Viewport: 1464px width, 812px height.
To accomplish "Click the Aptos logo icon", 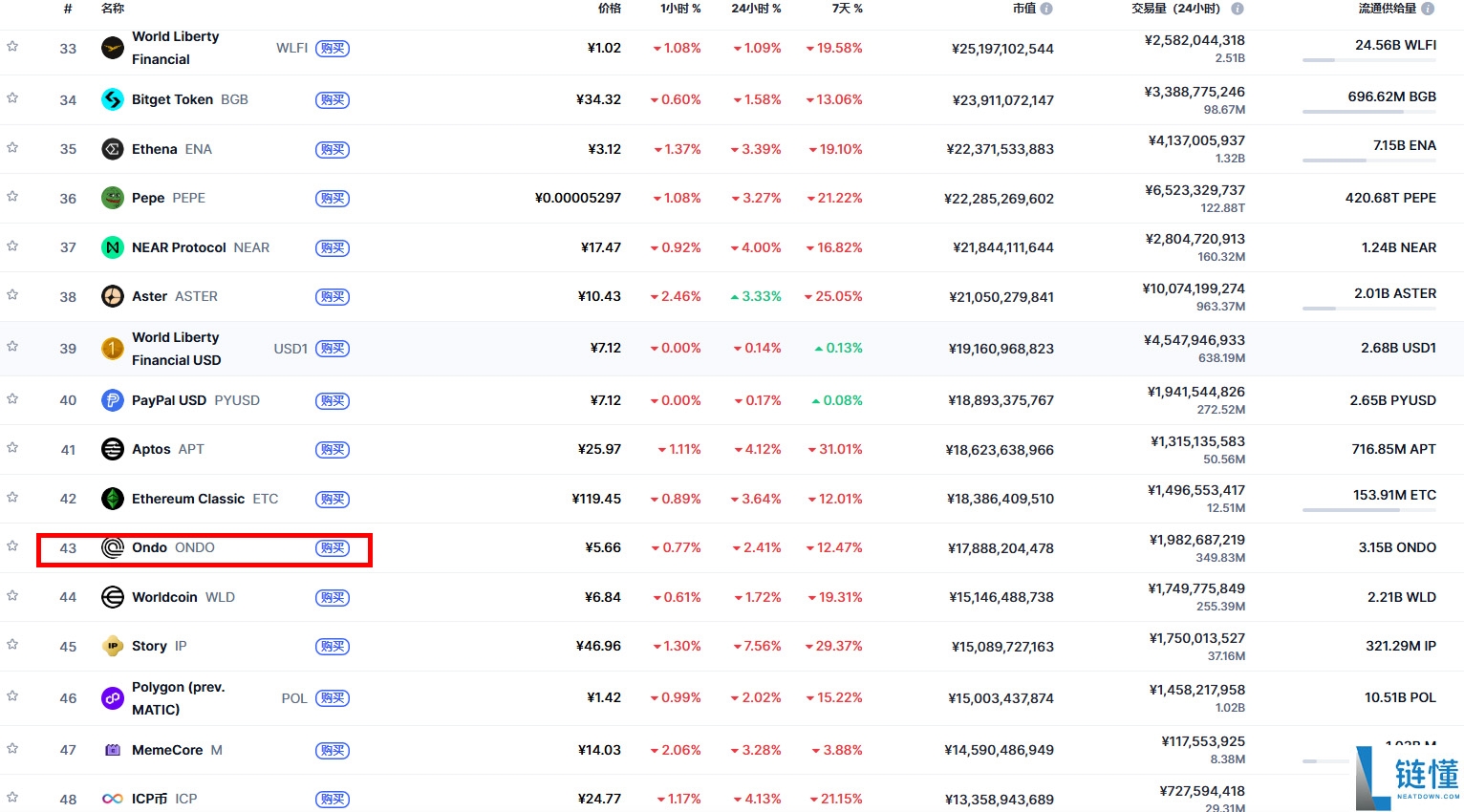I will coord(113,449).
